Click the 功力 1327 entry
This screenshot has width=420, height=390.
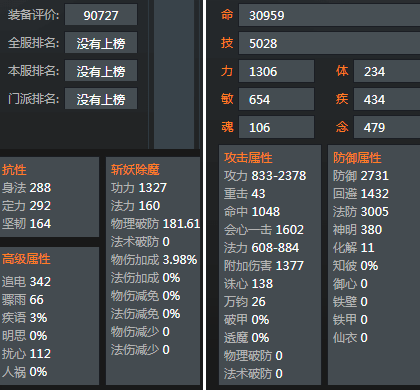point(139,188)
